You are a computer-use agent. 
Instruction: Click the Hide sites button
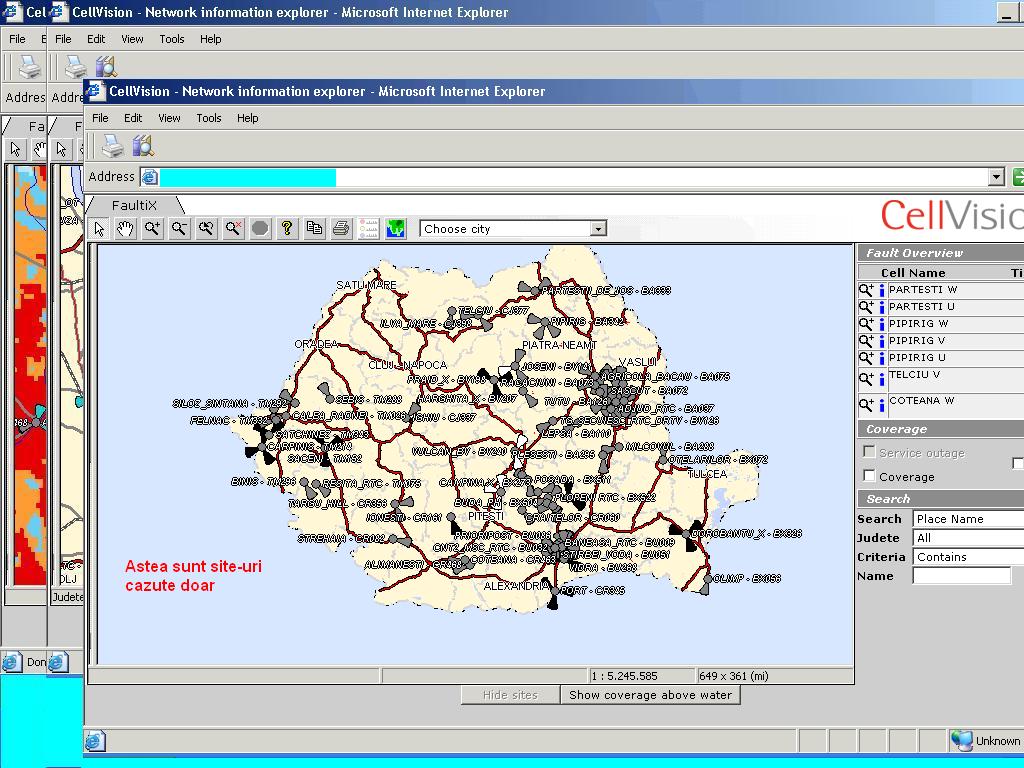pyautogui.click(x=510, y=695)
